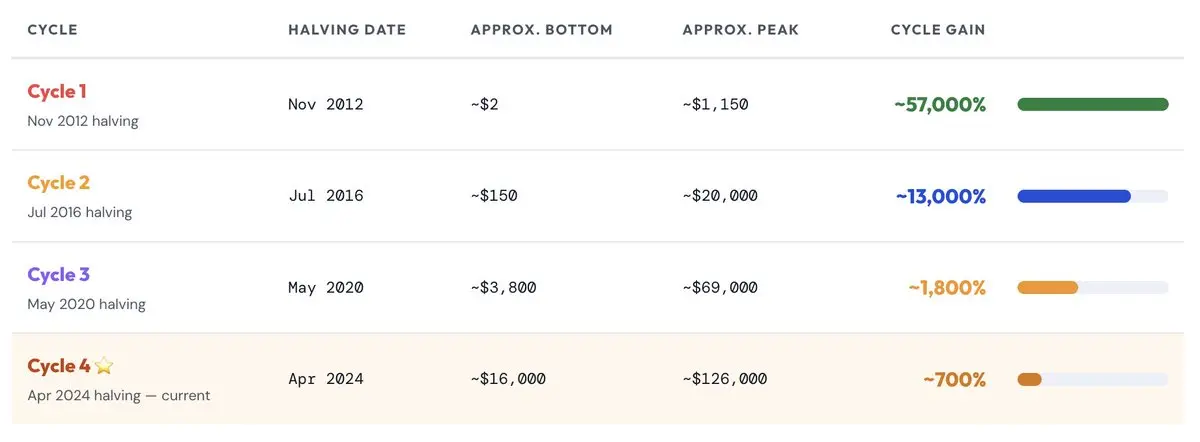Click the Jul 2016 halving date cell
Image resolution: width=1200 pixels, height=442 pixels.
[326, 196]
